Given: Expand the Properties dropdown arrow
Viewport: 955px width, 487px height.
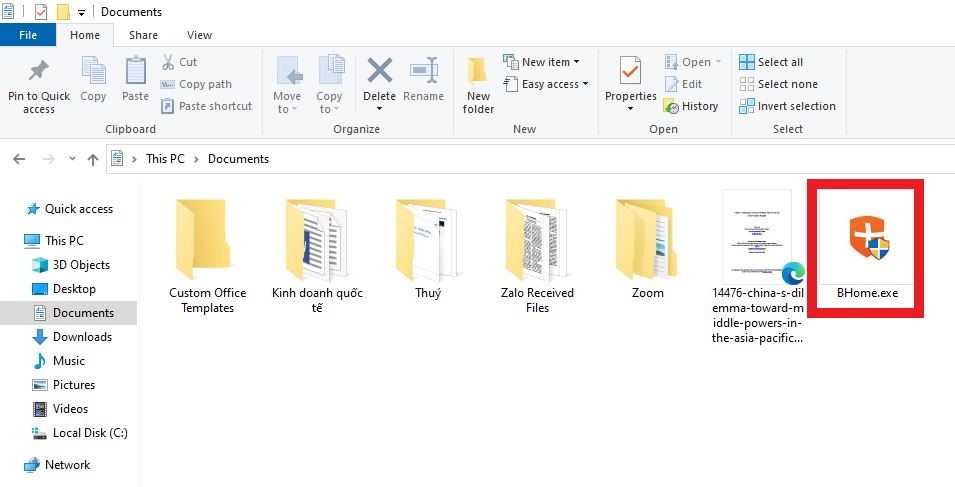Looking at the screenshot, I should pos(630,110).
